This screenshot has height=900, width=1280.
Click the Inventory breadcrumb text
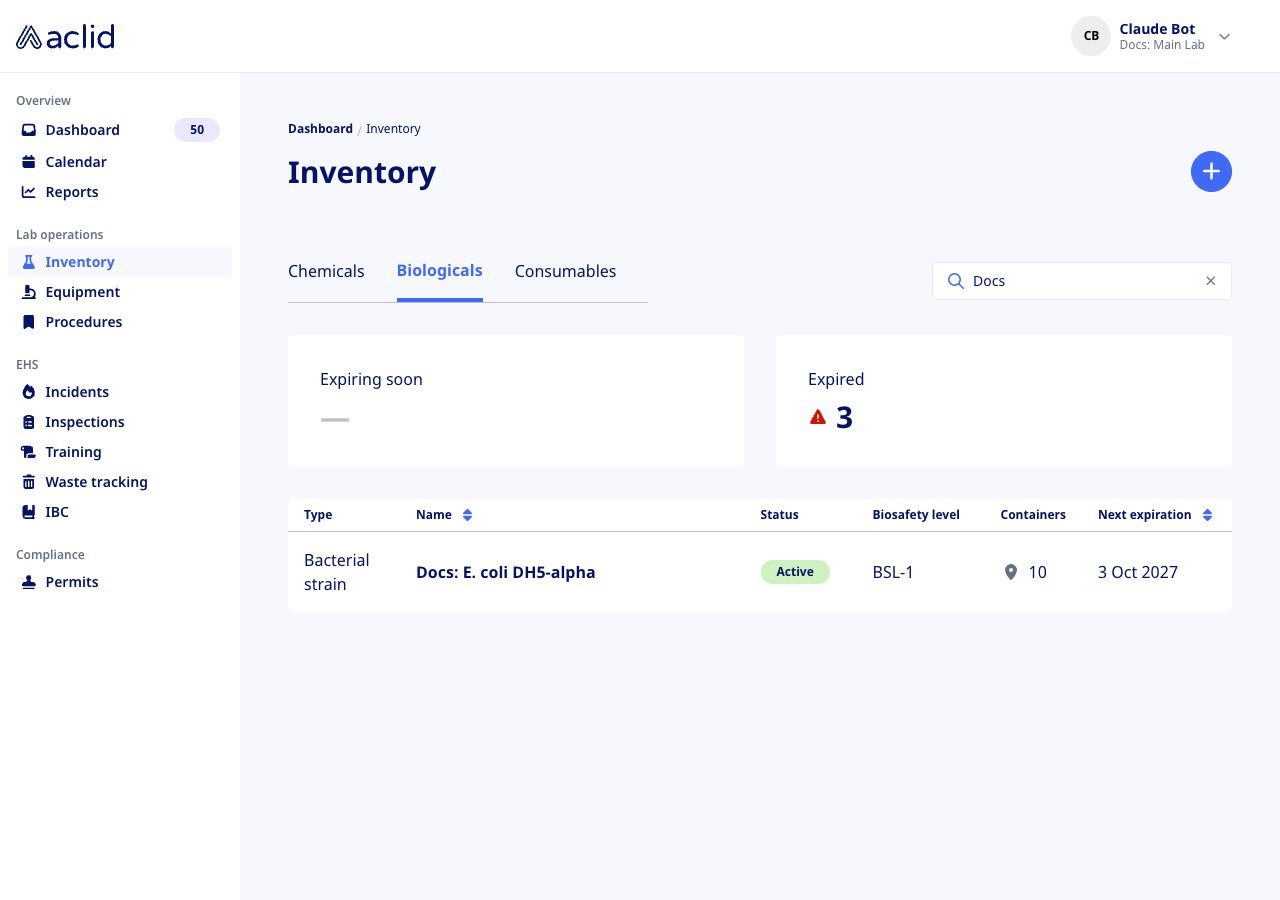(393, 129)
